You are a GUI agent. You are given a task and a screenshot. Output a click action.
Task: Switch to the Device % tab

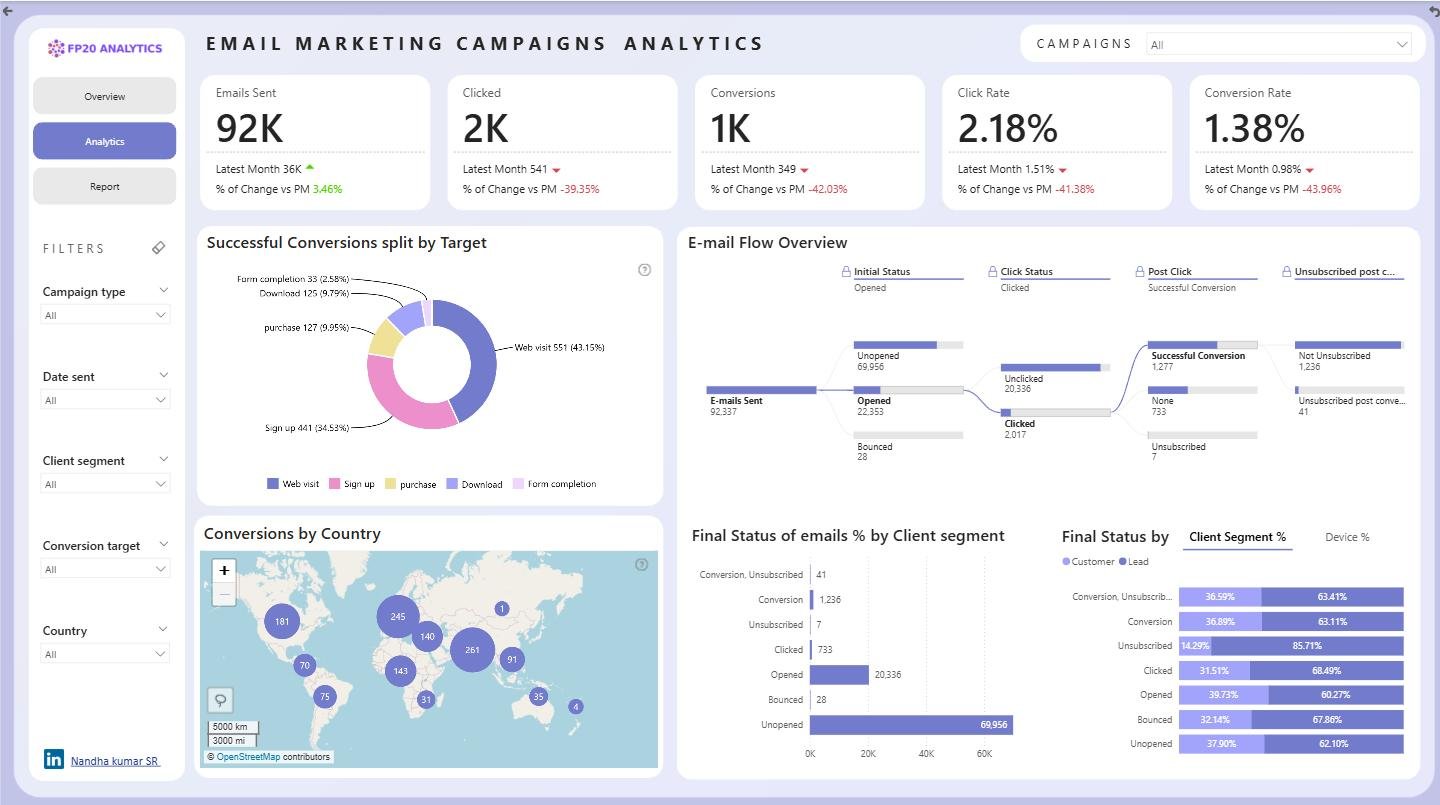(x=1347, y=537)
